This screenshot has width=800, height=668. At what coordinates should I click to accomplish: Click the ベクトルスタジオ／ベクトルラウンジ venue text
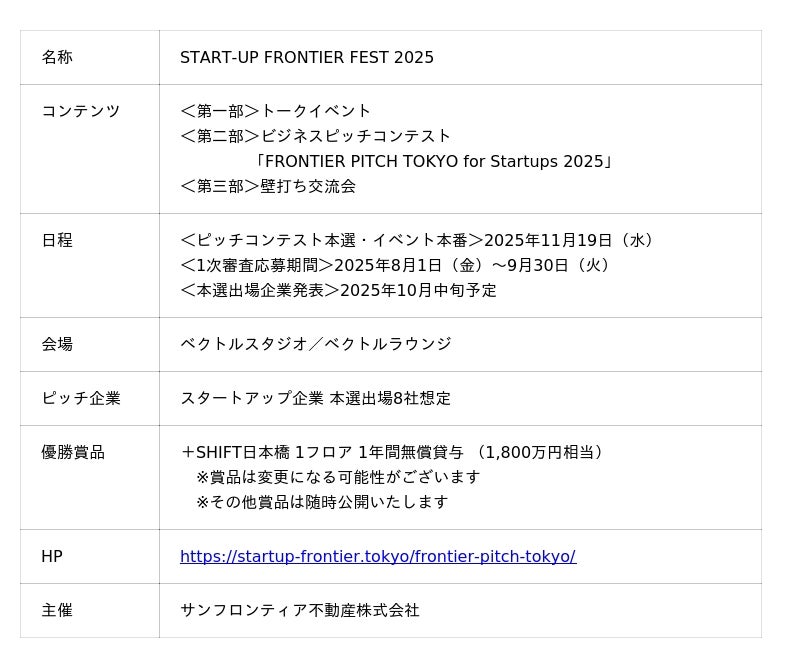[316, 344]
